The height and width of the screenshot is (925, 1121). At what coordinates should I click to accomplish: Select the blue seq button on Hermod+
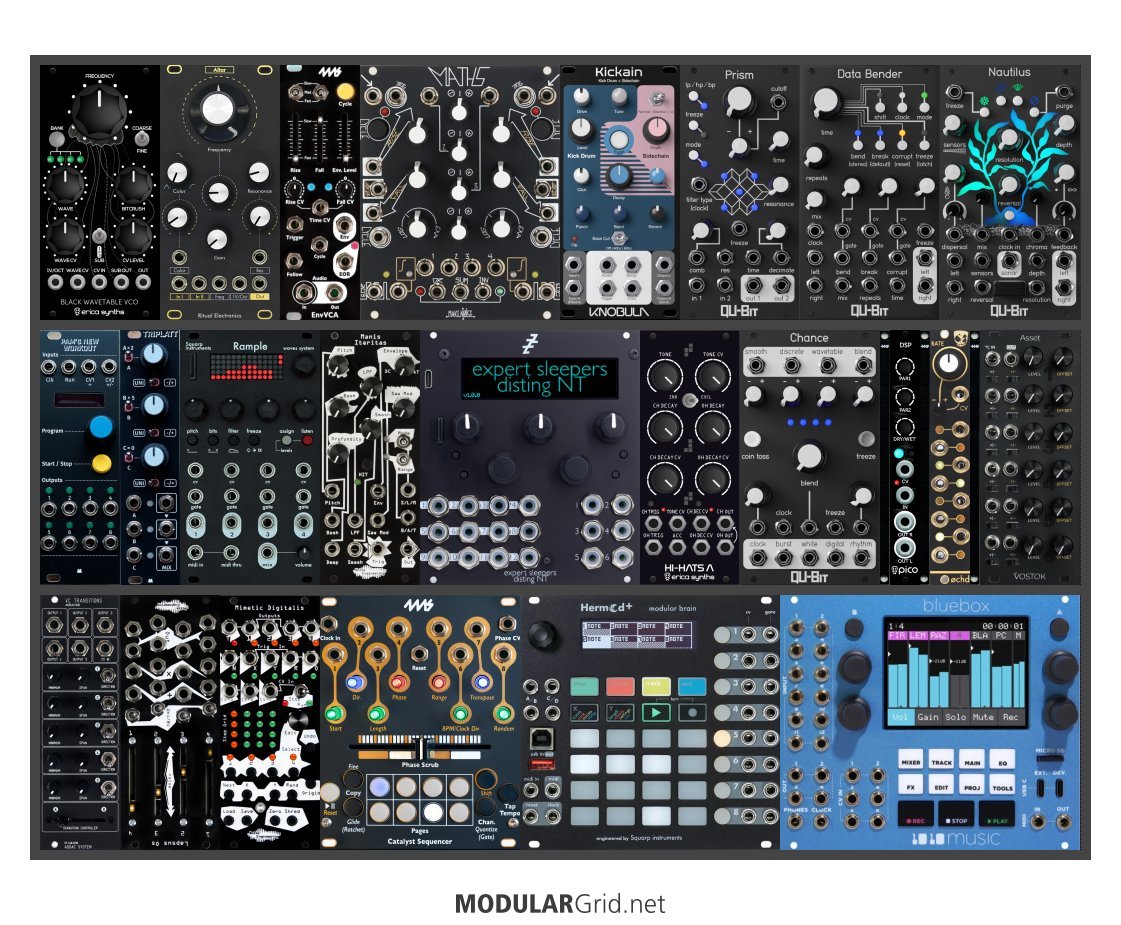pos(691,686)
